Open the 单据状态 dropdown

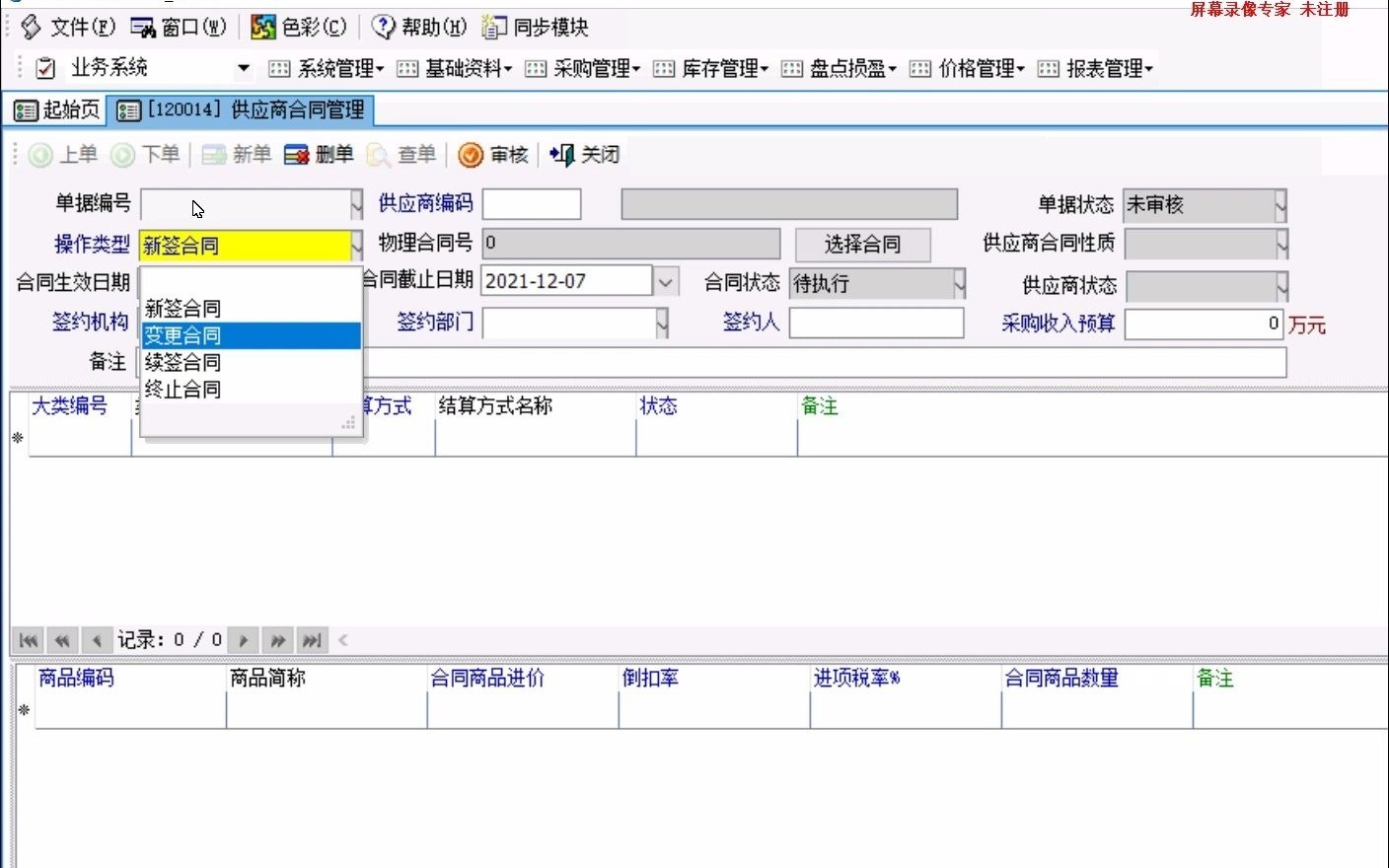pos(1280,205)
